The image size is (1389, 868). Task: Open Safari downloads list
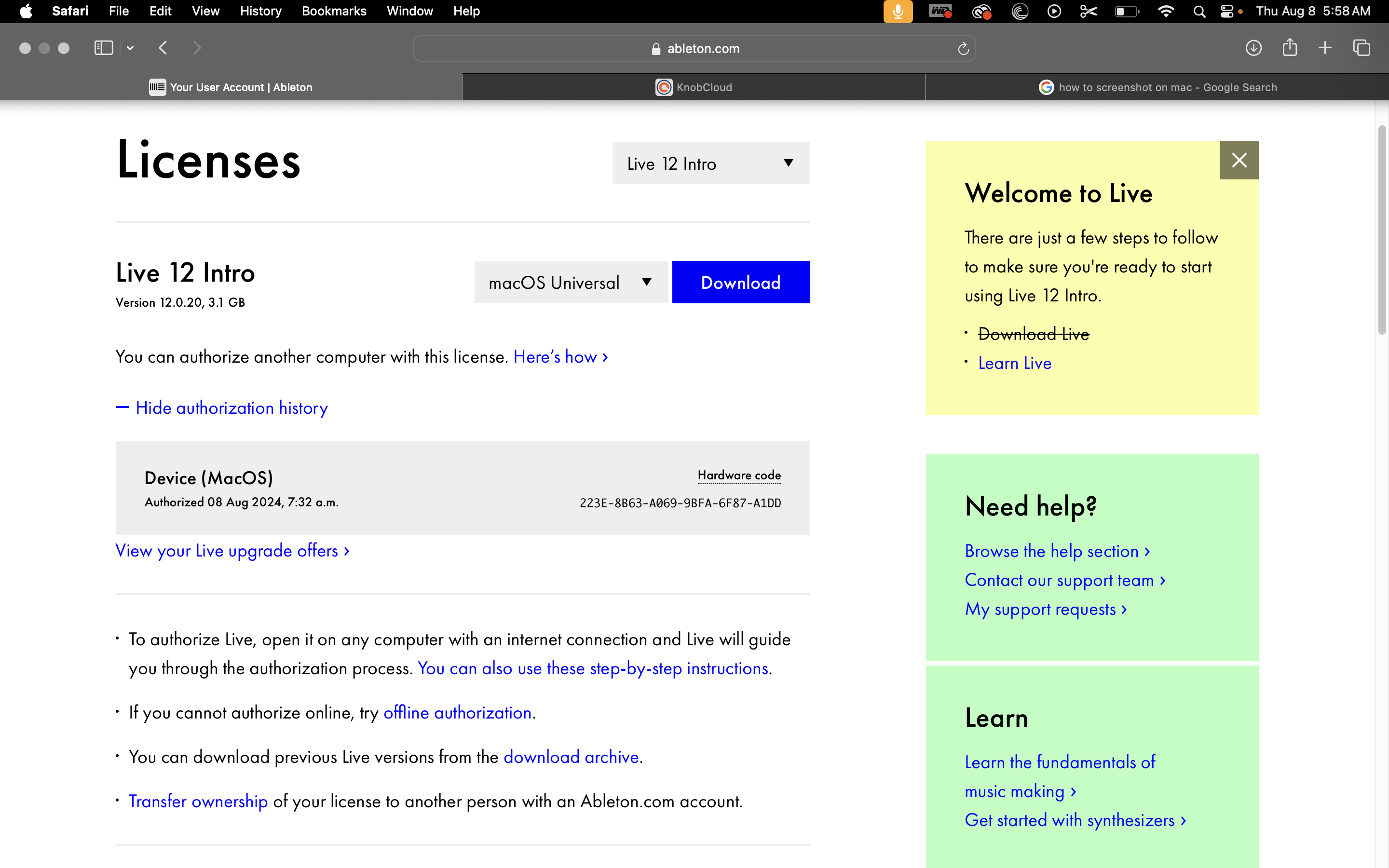click(1253, 48)
